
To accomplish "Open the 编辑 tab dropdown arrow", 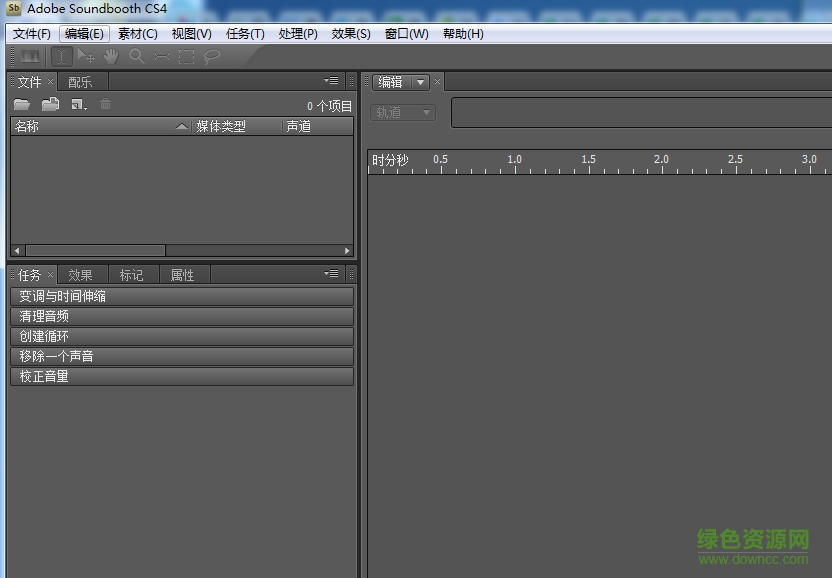I will point(420,82).
